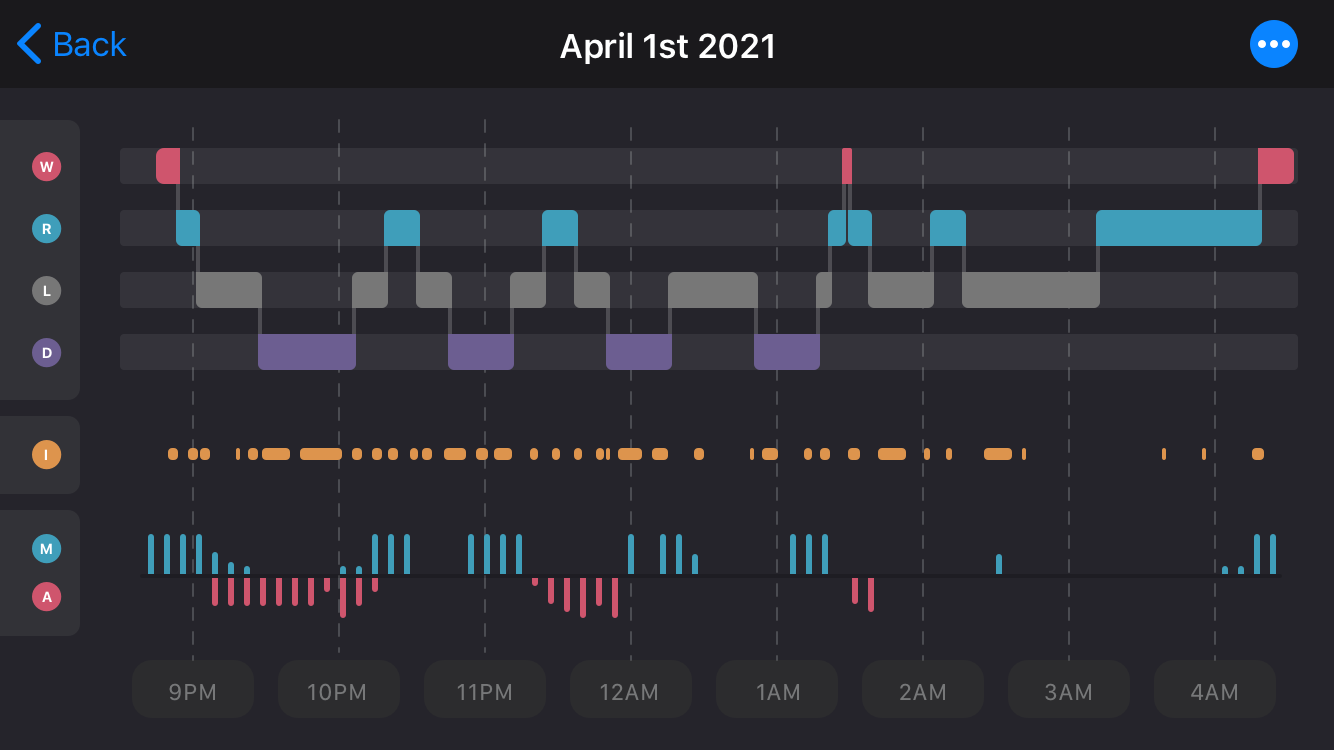The image size is (1334, 750).
Task: Tap the blue M icon
Action: (46, 548)
